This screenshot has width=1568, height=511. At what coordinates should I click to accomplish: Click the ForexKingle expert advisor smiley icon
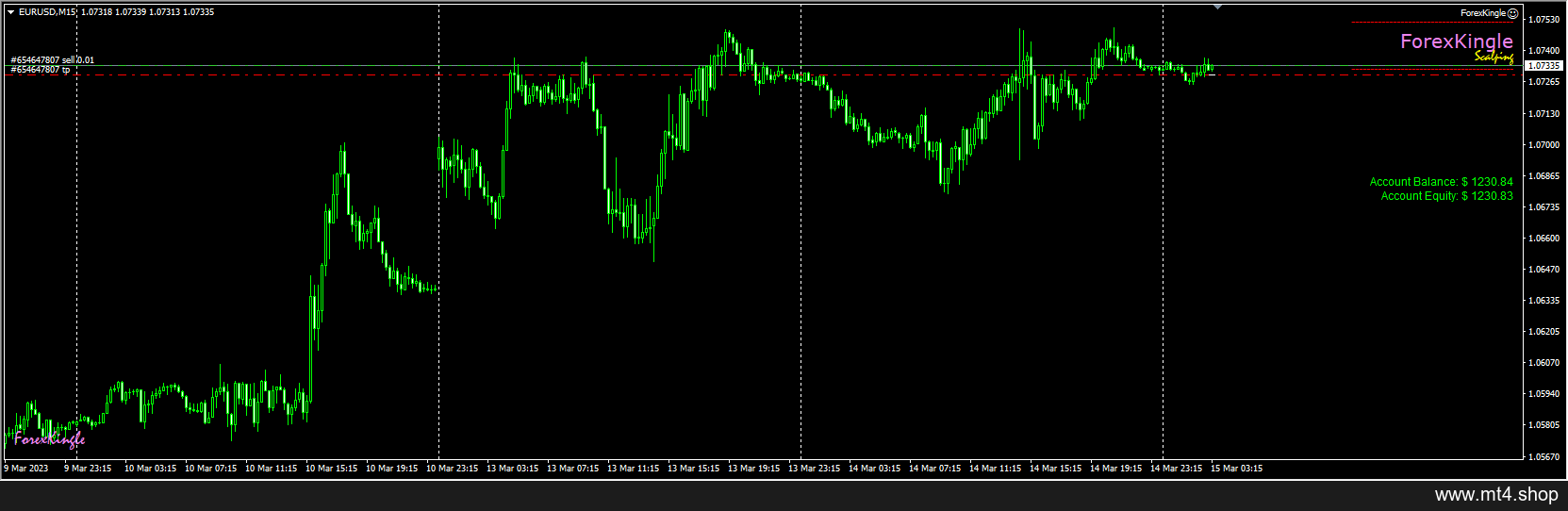pyautogui.click(x=1513, y=13)
